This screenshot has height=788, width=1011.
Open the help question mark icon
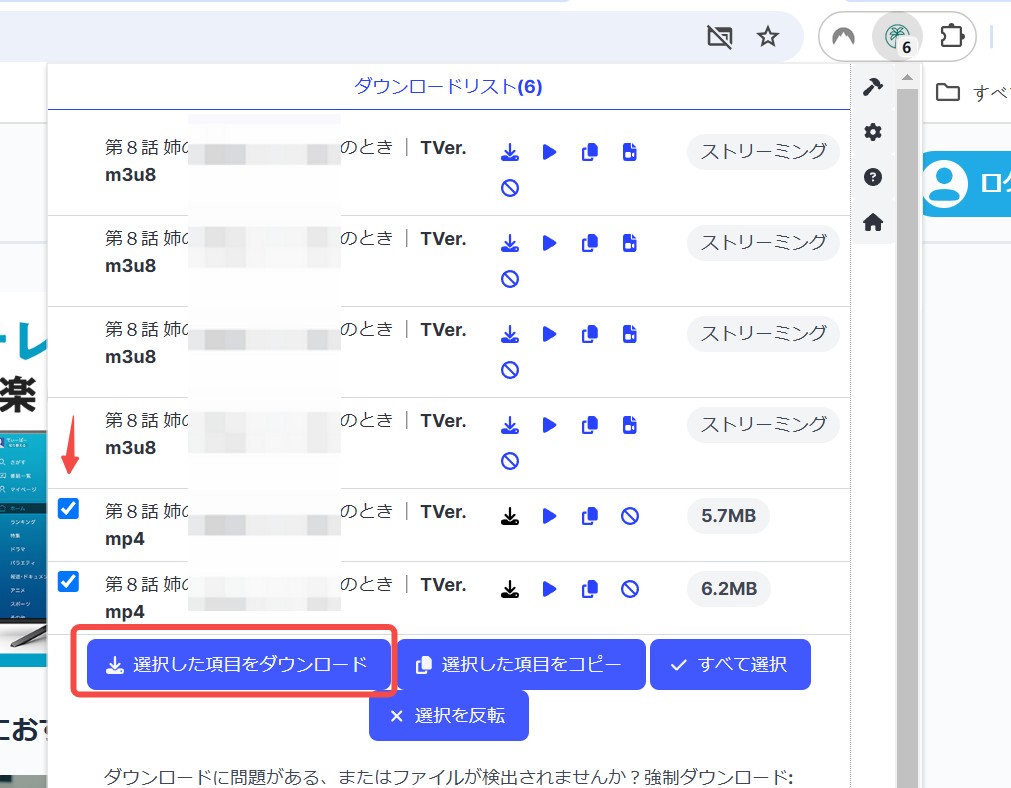click(x=872, y=177)
